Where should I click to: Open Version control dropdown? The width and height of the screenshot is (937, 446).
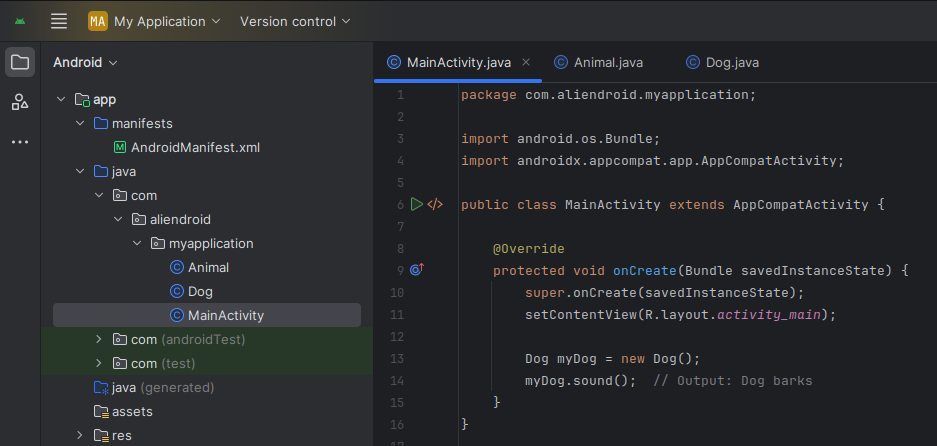pos(295,22)
